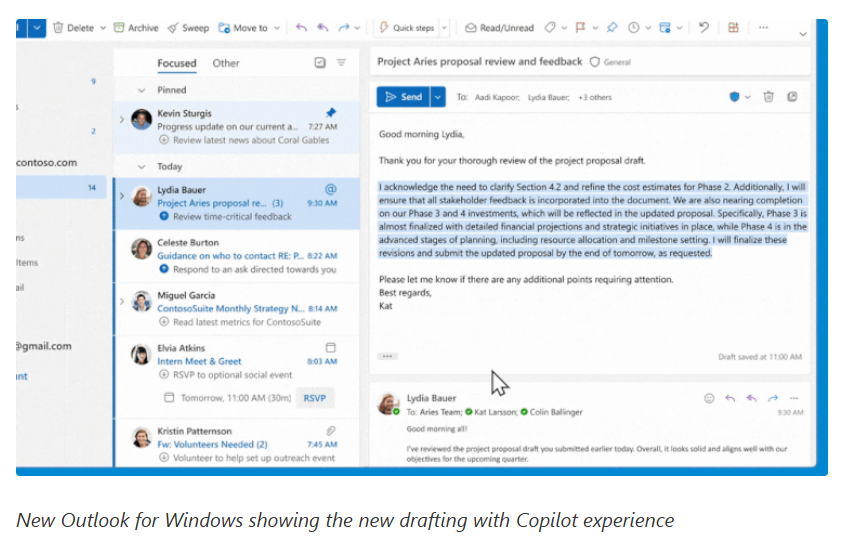Click the emoji reaction icon on Lydia's message
The image size is (841, 545).
[x=709, y=398]
